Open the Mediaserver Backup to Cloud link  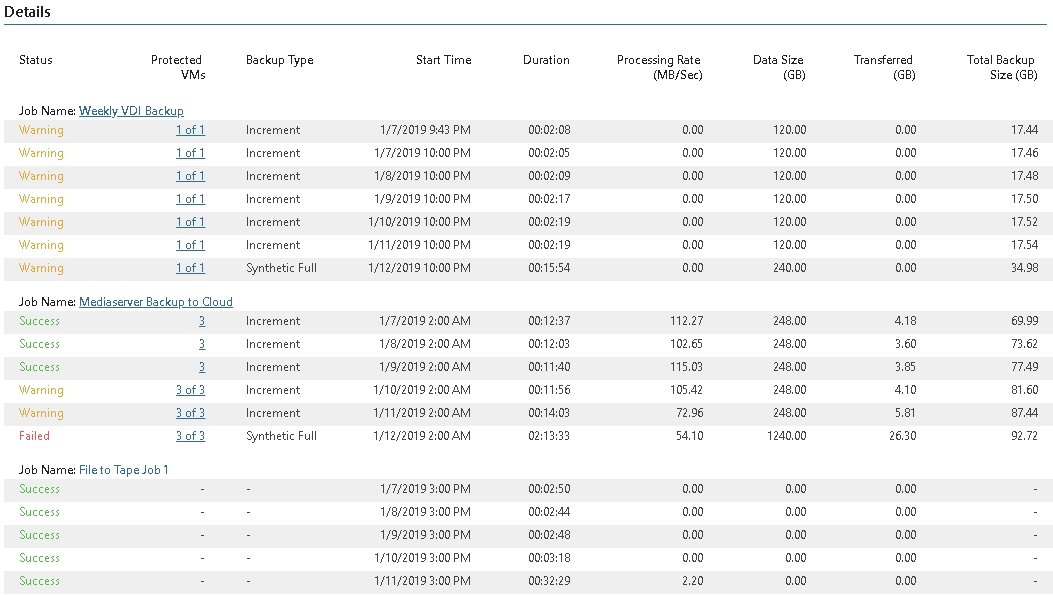point(156,302)
